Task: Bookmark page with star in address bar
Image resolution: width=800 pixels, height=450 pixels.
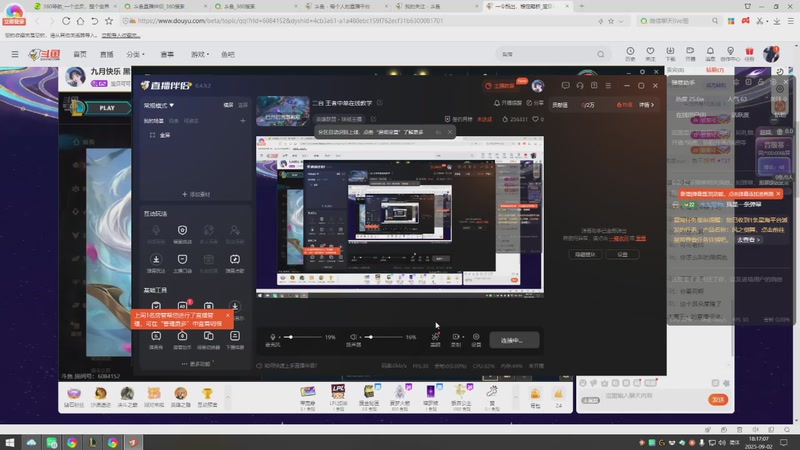Action: (x=611, y=21)
